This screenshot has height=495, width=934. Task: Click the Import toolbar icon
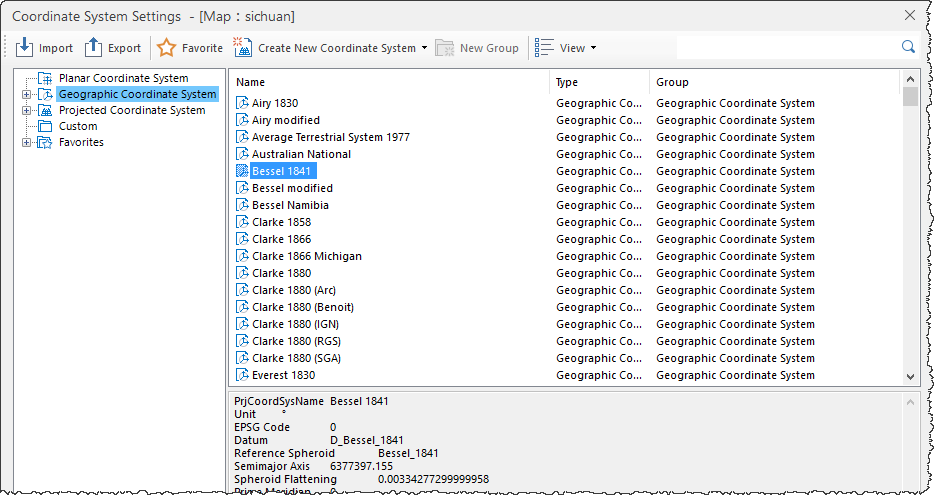pyautogui.click(x=24, y=47)
